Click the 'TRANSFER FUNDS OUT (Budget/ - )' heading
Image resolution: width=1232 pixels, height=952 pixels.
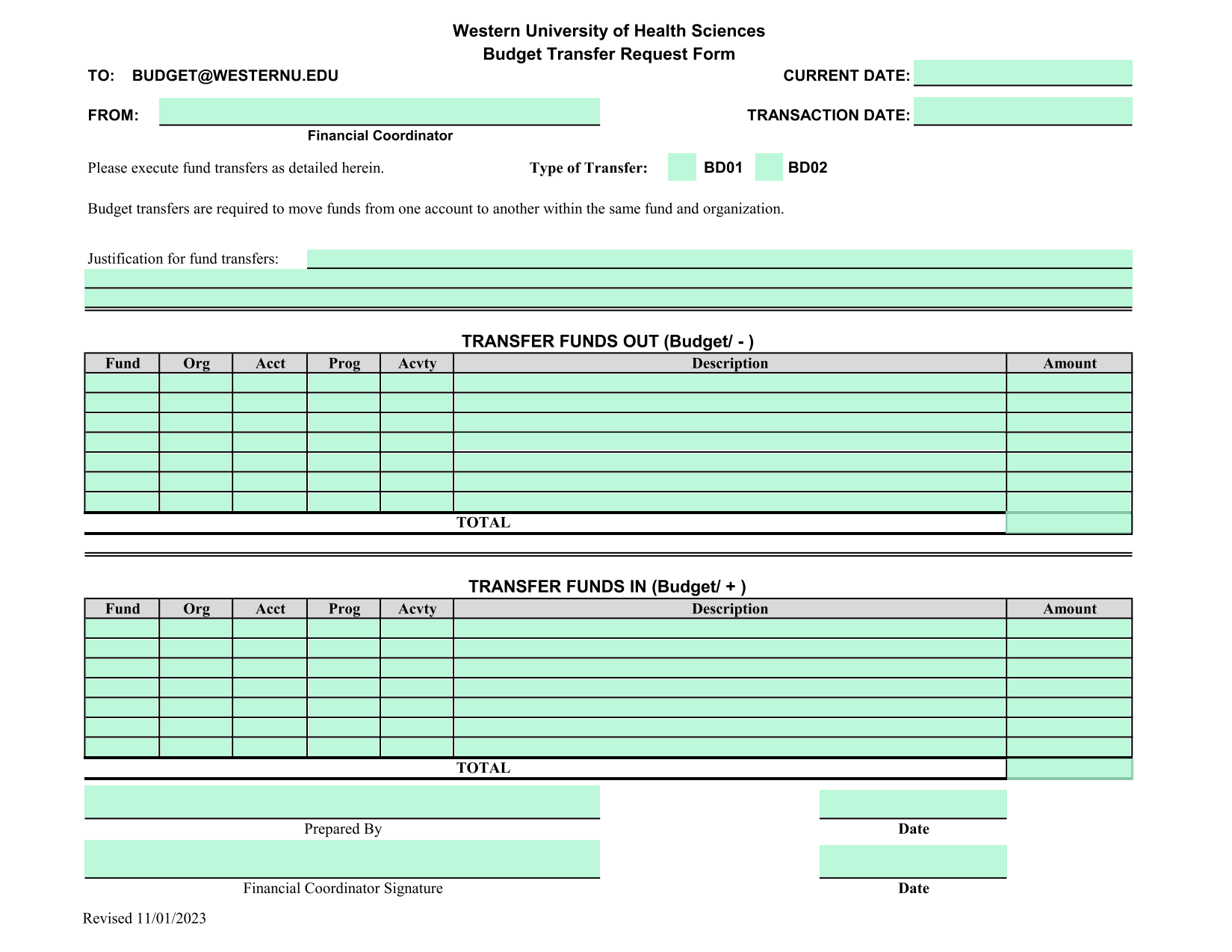pyautogui.click(x=607, y=341)
